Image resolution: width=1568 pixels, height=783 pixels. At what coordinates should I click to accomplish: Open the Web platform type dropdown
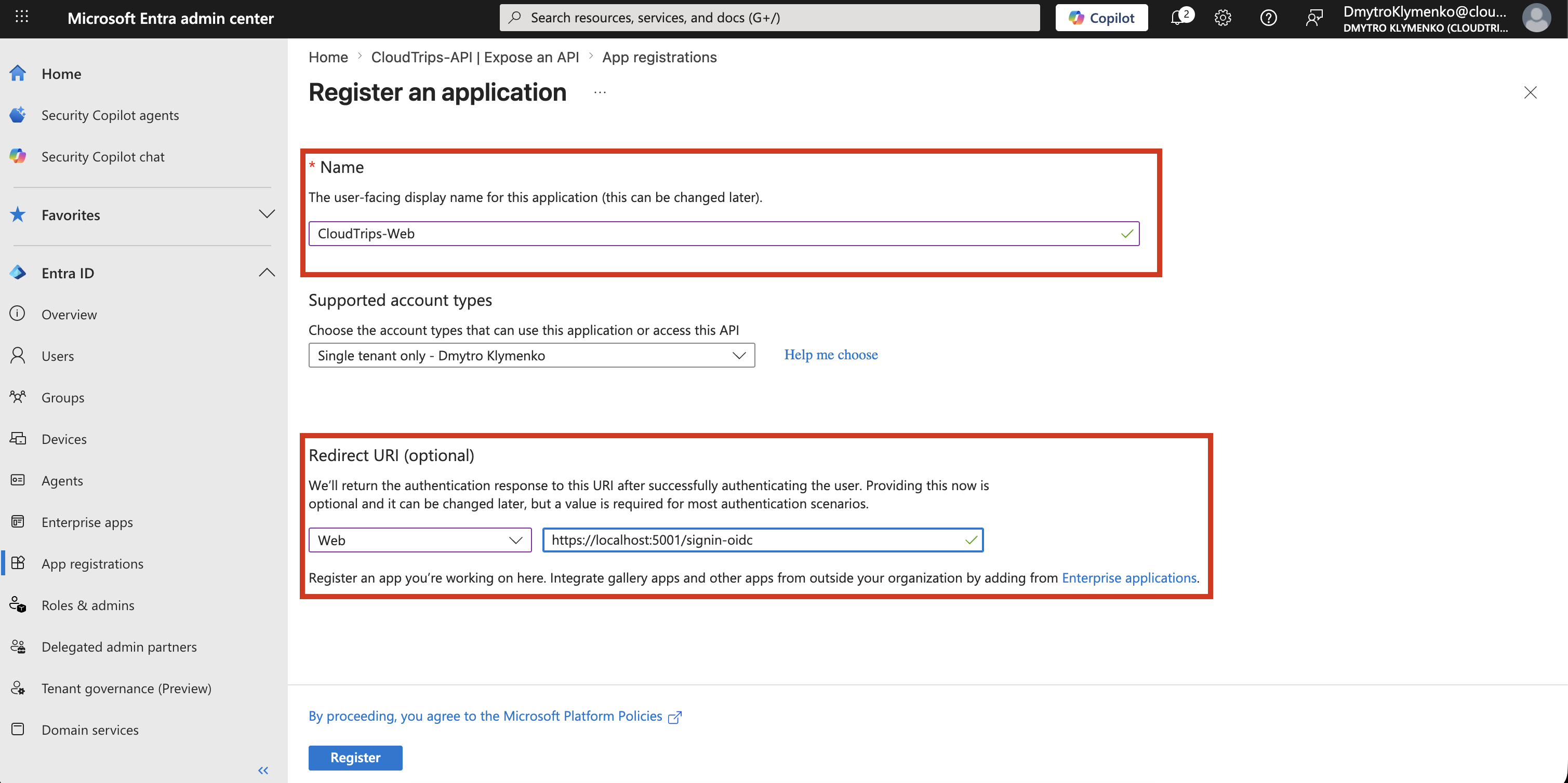[420, 540]
